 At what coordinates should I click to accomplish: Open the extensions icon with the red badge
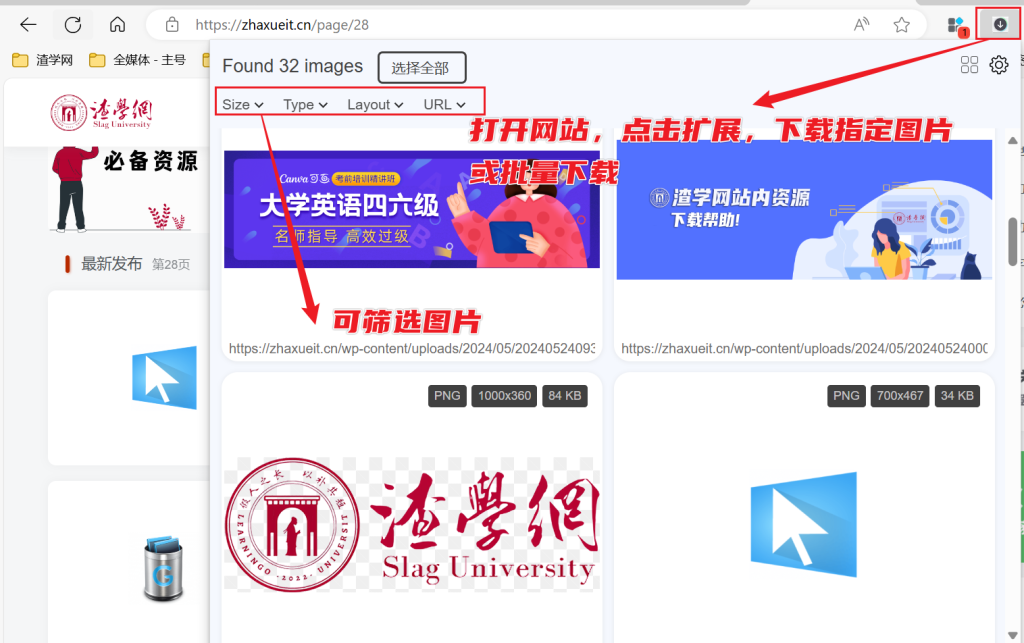click(955, 23)
